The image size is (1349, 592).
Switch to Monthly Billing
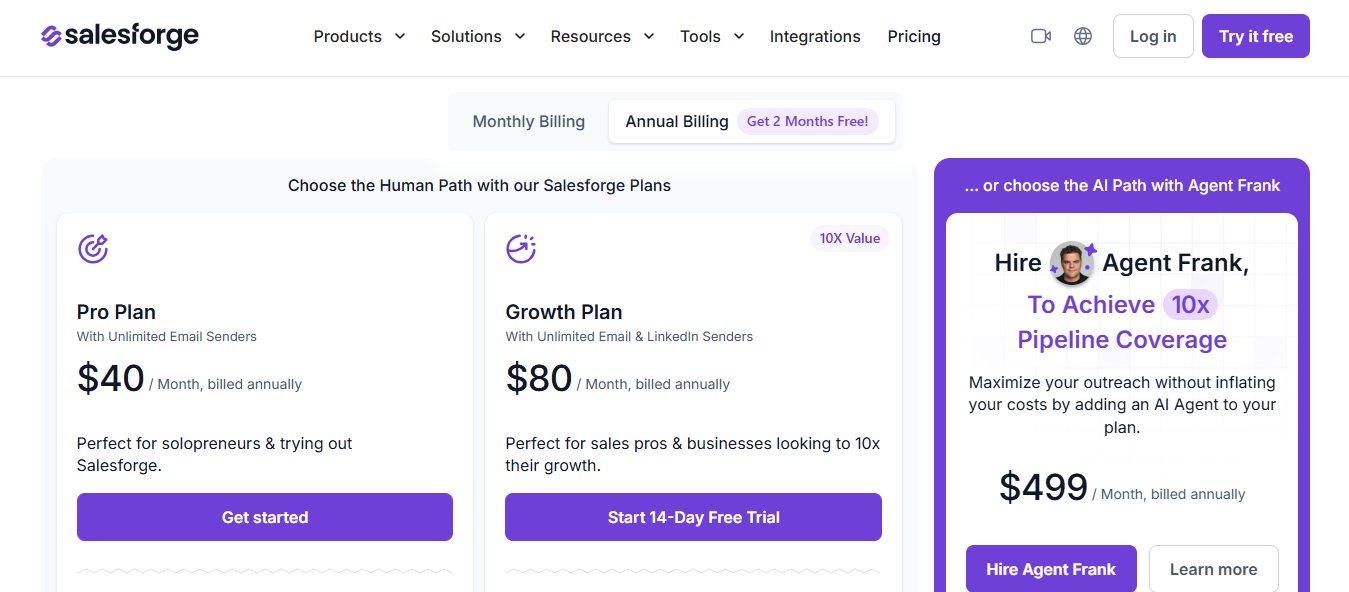click(528, 120)
